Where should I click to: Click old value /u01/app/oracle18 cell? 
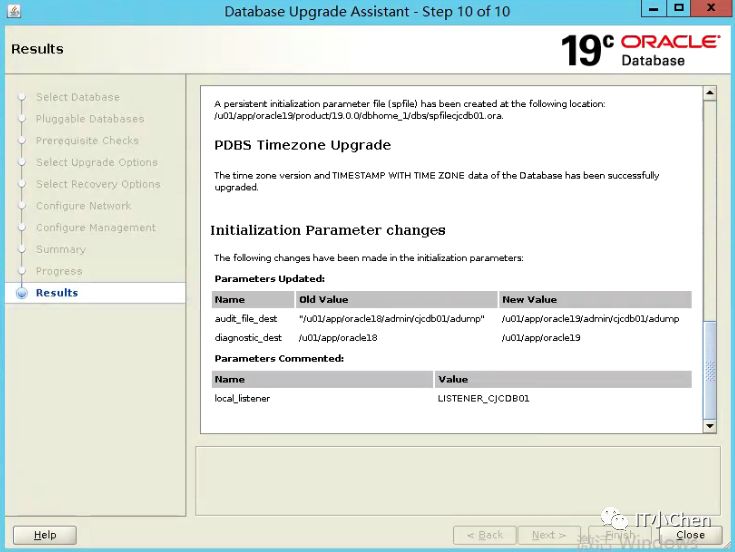pos(338,337)
